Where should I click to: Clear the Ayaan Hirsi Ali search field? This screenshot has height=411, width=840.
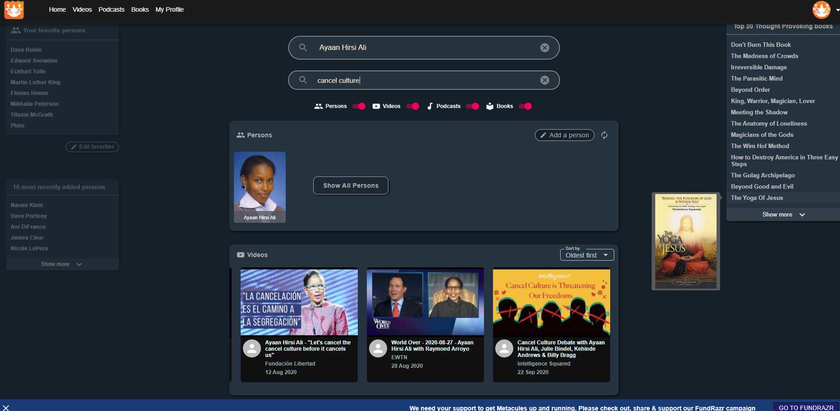click(x=544, y=48)
